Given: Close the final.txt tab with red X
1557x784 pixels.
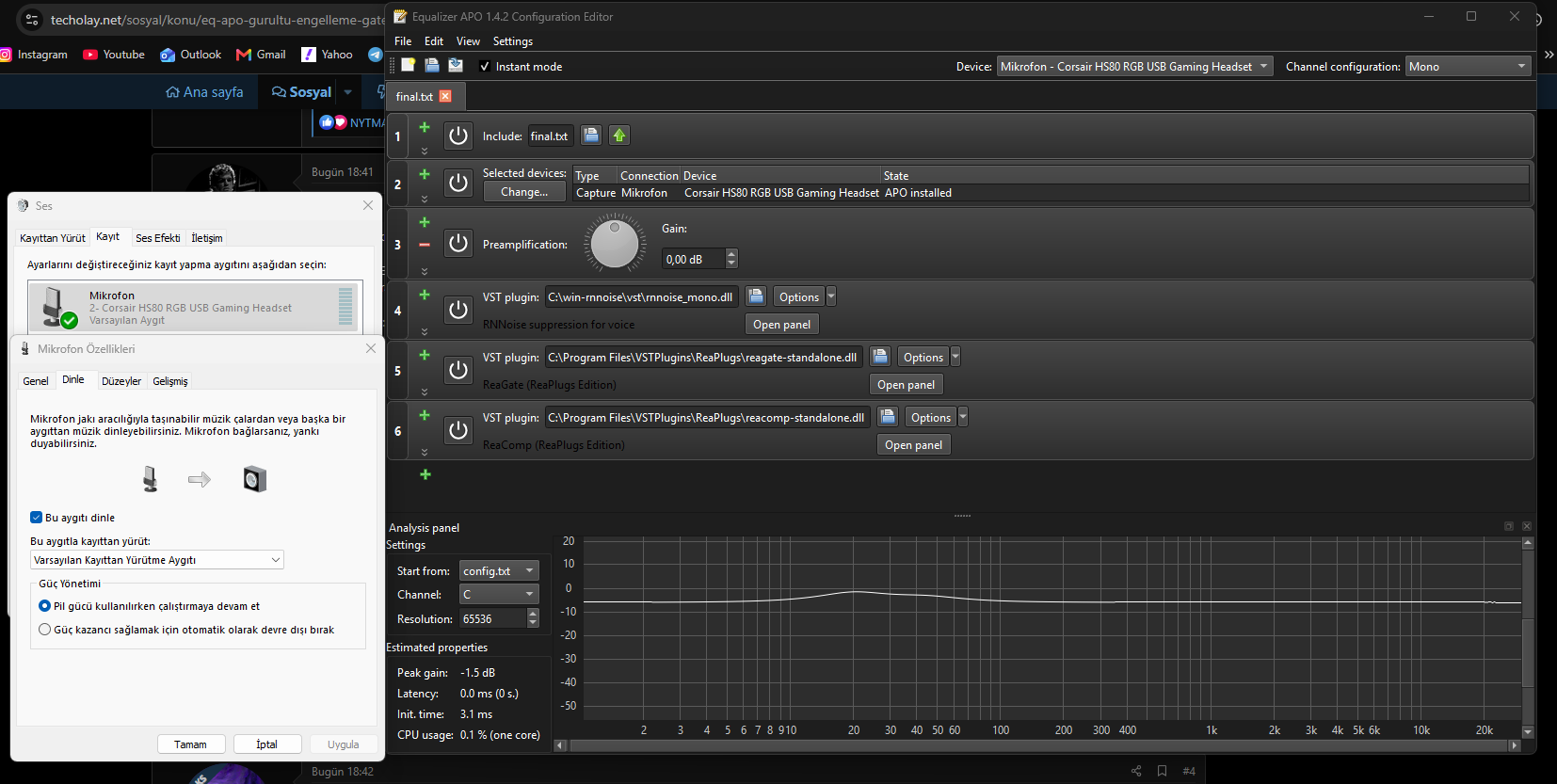Looking at the screenshot, I should (445, 96).
